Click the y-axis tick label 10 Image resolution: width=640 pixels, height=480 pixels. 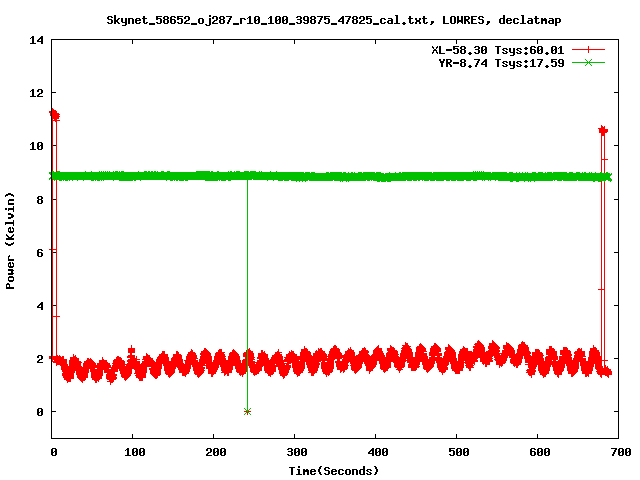[36, 146]
